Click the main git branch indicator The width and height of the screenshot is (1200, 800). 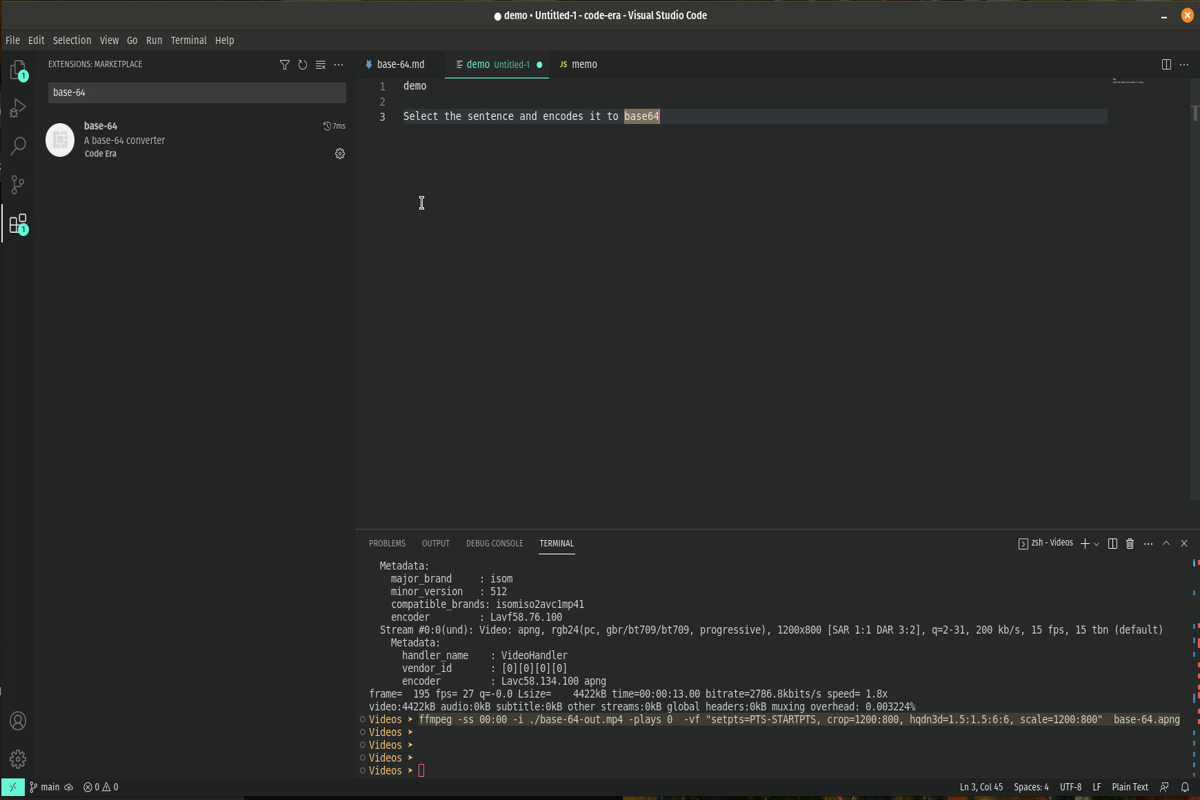click(x=44, y=787)
